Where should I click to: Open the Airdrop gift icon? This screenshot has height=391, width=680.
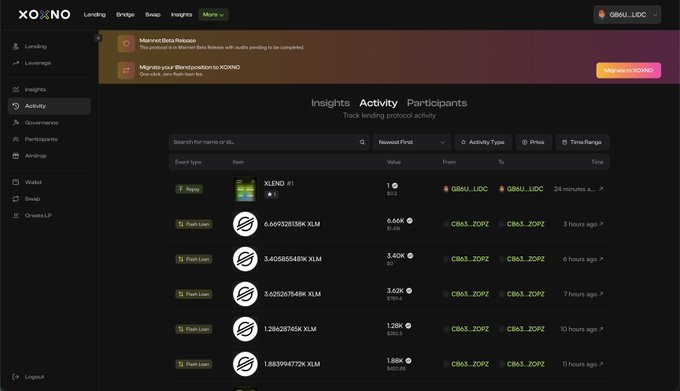(16, 156)
